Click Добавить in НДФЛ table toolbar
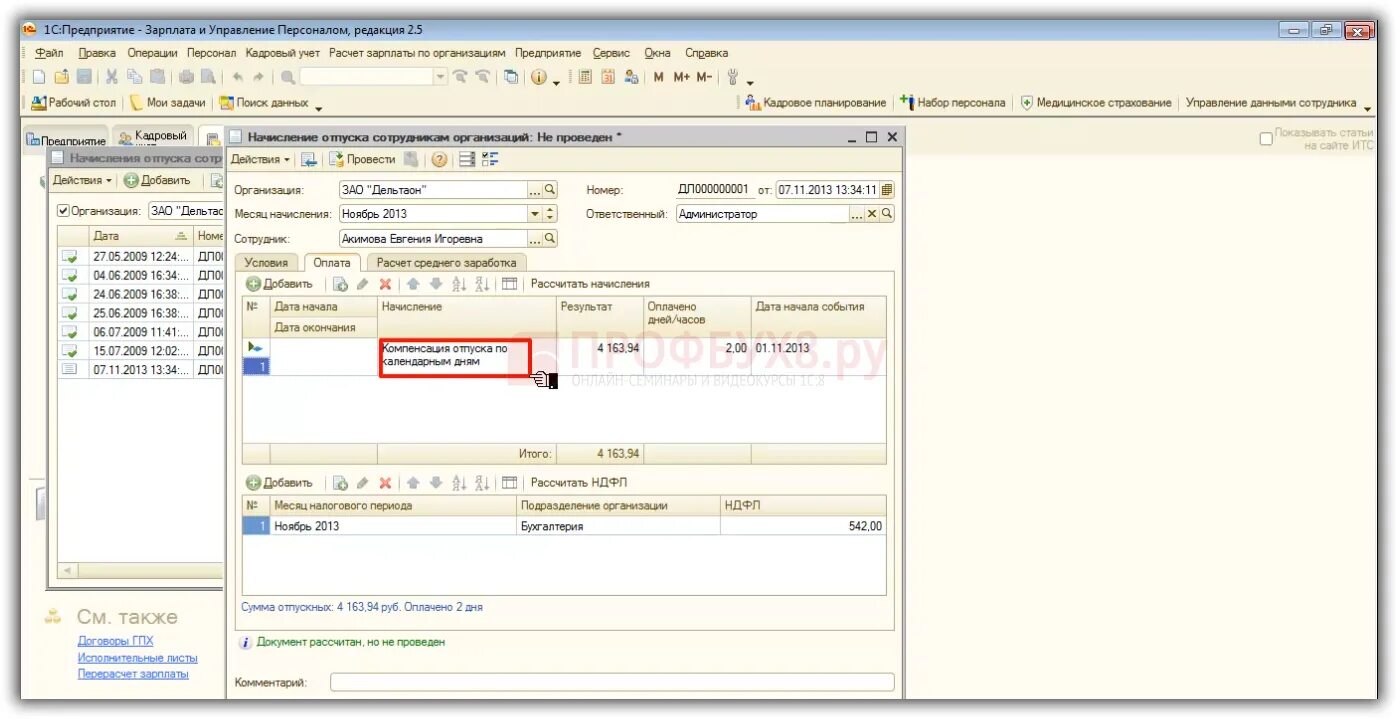This screenshot has height=719, width=1398. coord(279,483)
